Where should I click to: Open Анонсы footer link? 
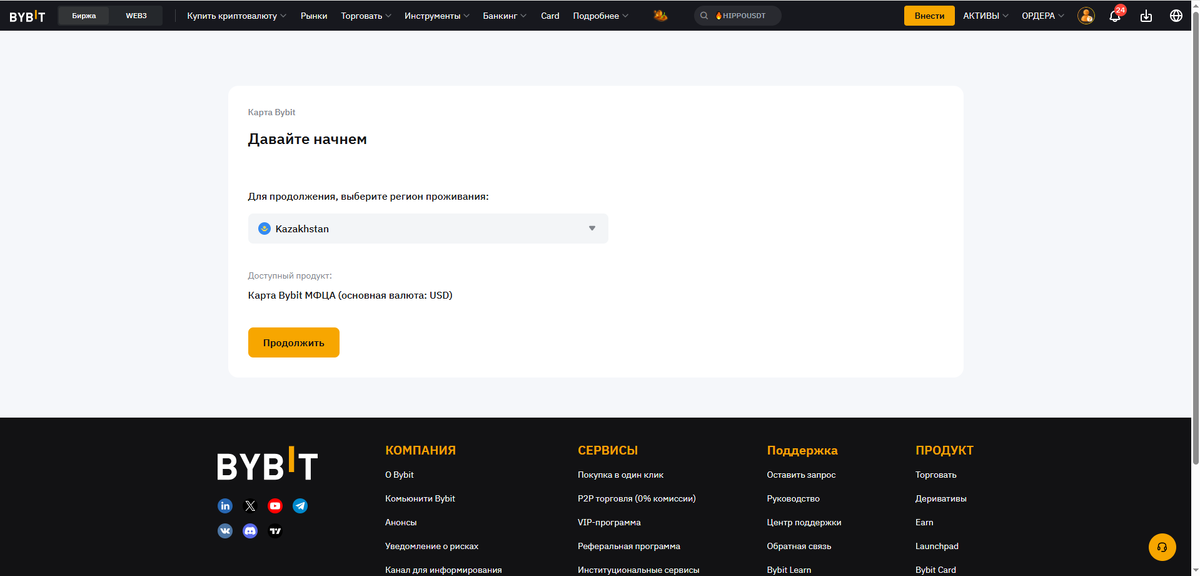[x=401, y=522]
